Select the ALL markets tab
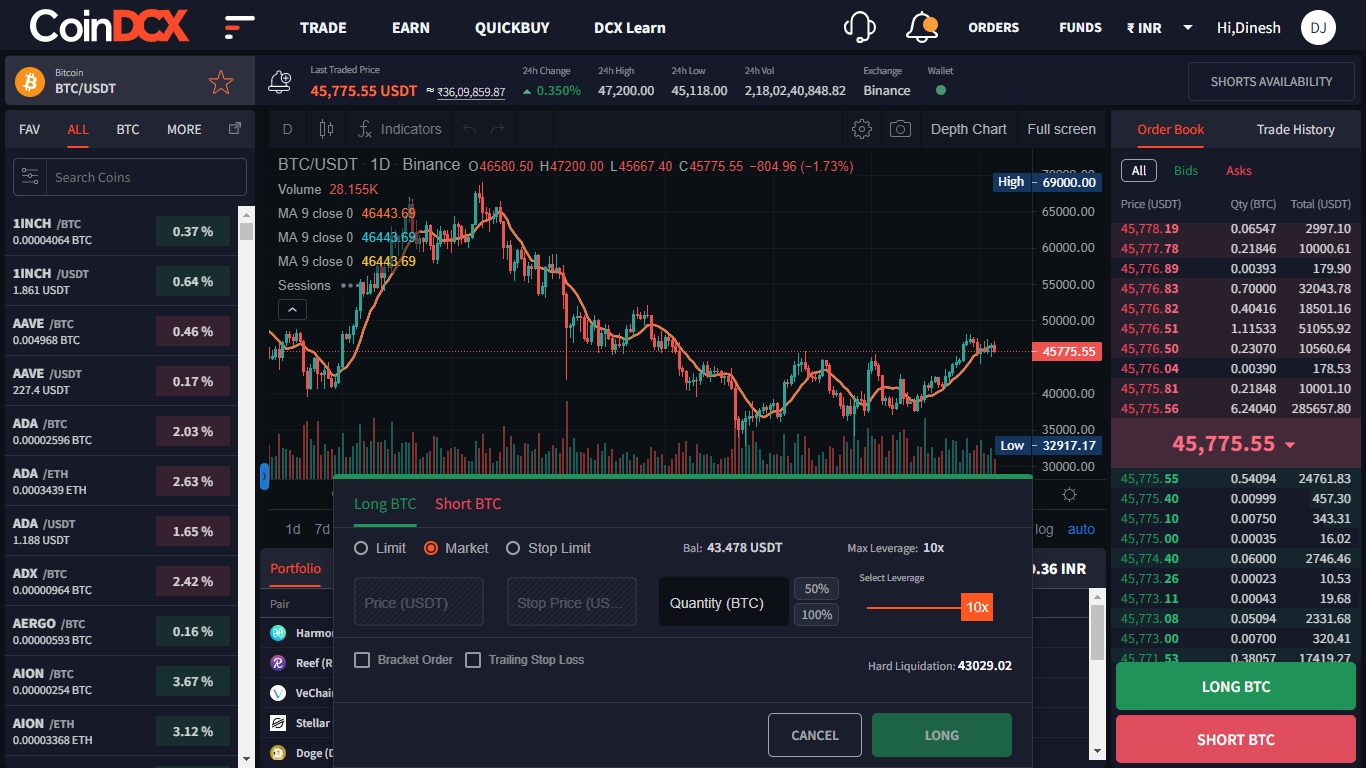Viewport: 1366px width, 768px height. (78, 129)
